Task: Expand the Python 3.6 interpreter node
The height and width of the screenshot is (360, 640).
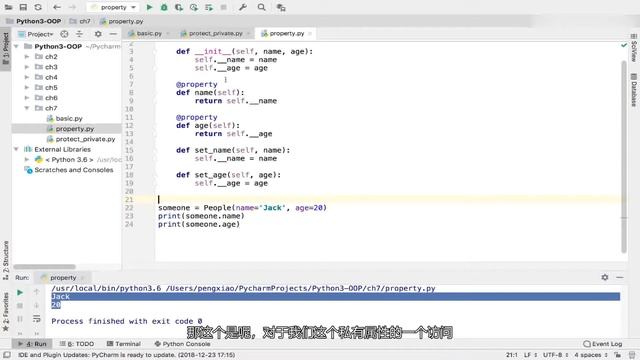Action: click(27, 160)
